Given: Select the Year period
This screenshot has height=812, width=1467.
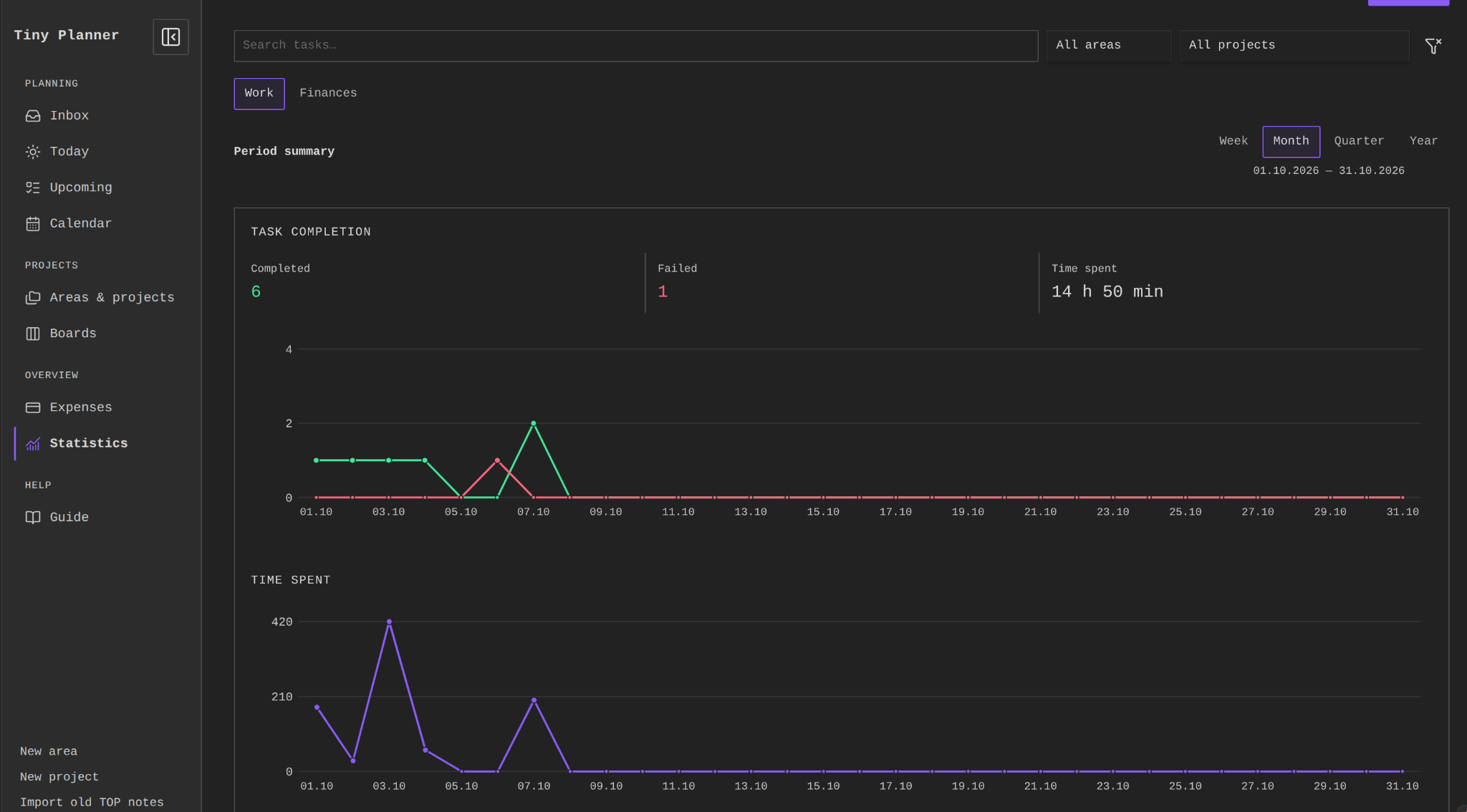Looking at the screenshot, I should click(x=1423, y=141).
